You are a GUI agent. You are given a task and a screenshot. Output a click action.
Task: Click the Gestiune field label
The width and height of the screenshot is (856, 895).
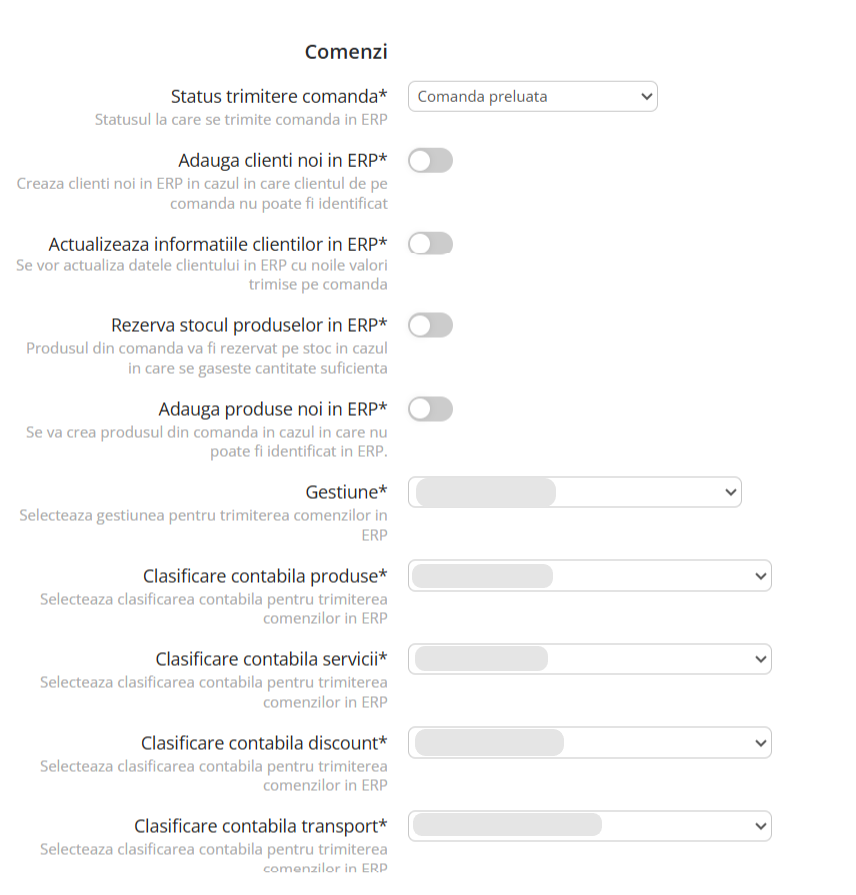pos(346,492)
